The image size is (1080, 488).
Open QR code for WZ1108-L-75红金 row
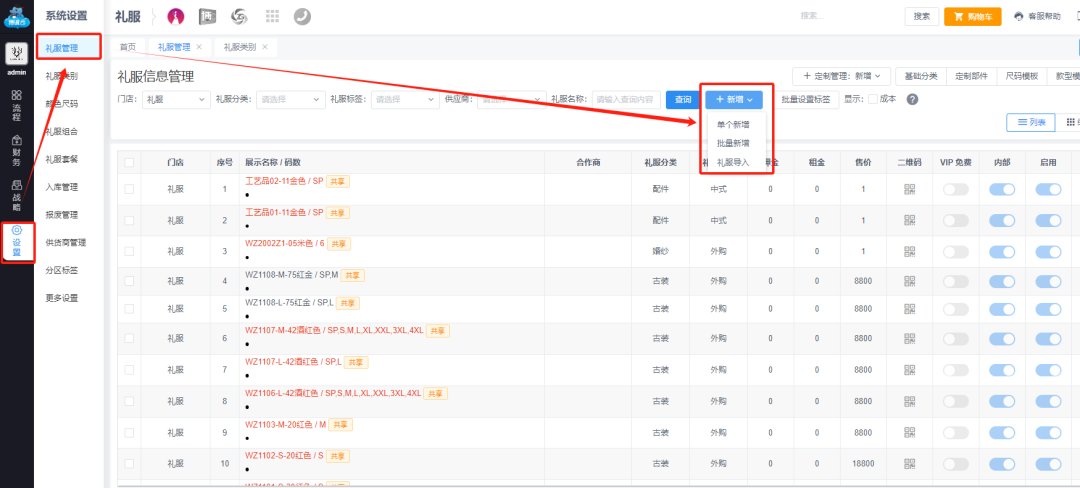coord(910,309)
